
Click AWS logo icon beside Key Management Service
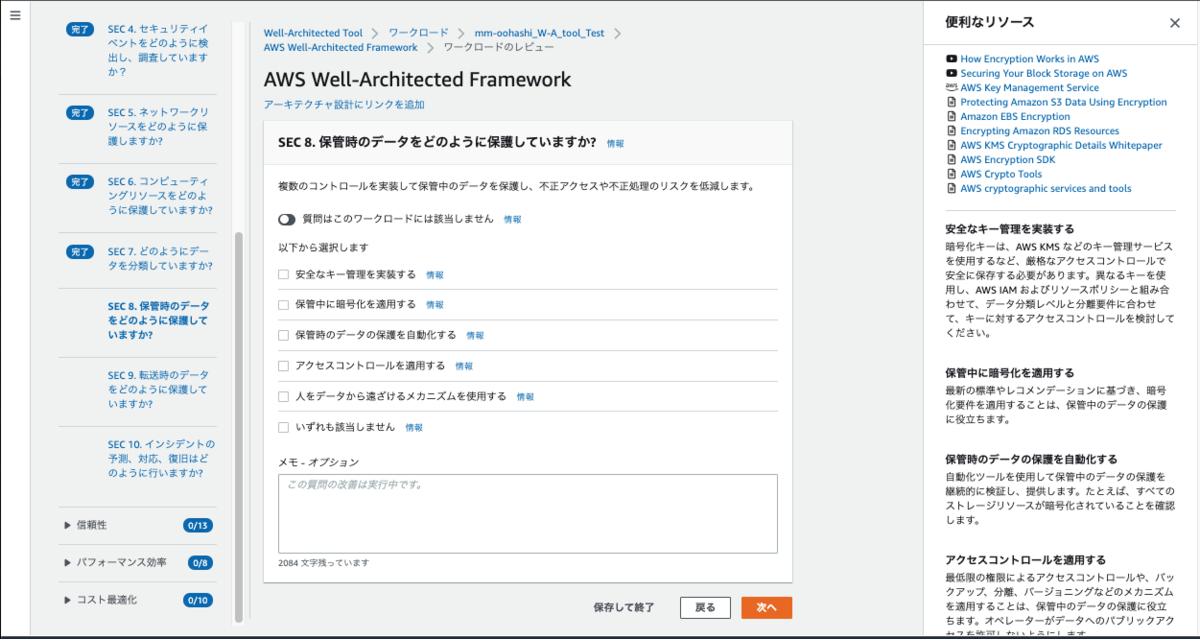tap(951, 87)
